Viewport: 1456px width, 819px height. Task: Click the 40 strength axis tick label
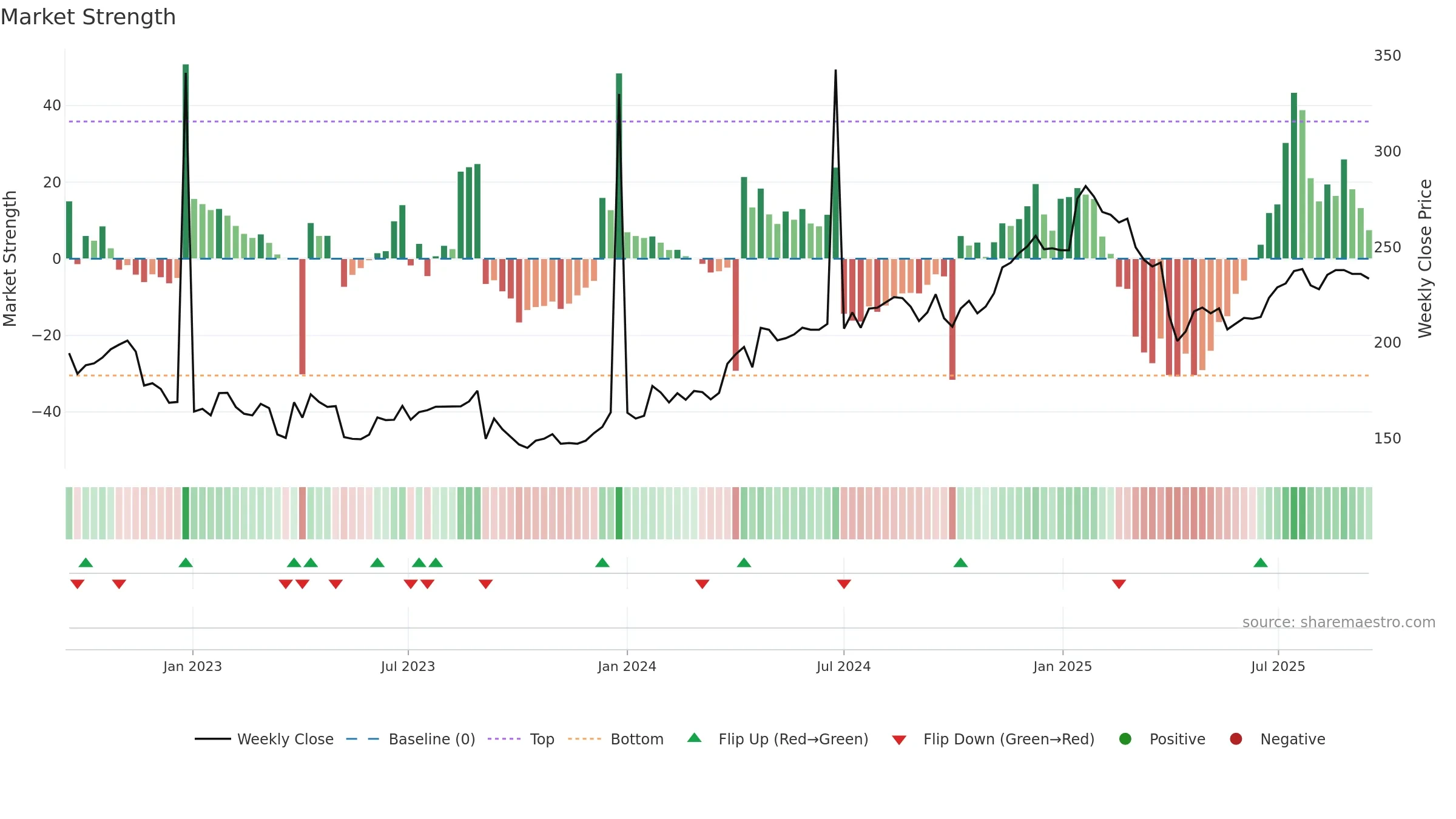click(52, 106)
